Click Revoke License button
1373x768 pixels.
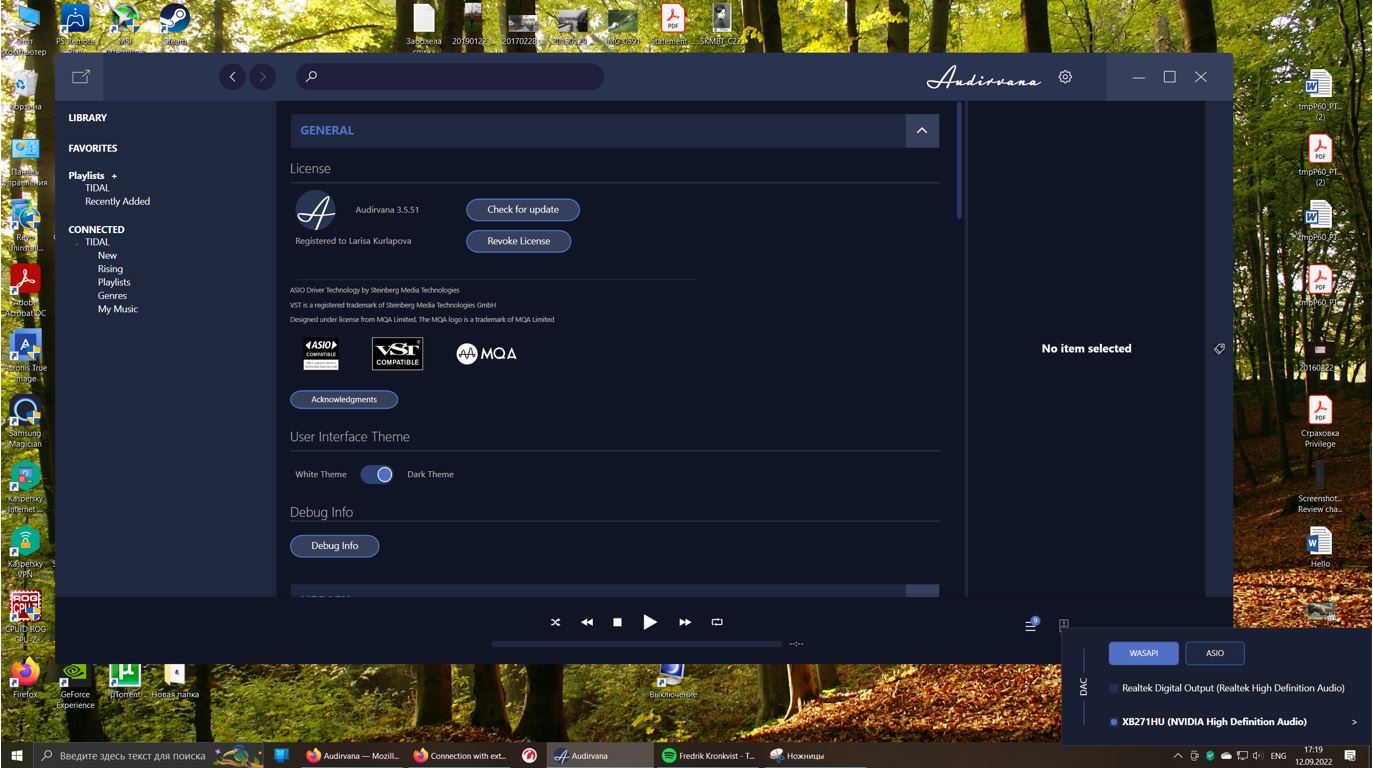[519, 241]
